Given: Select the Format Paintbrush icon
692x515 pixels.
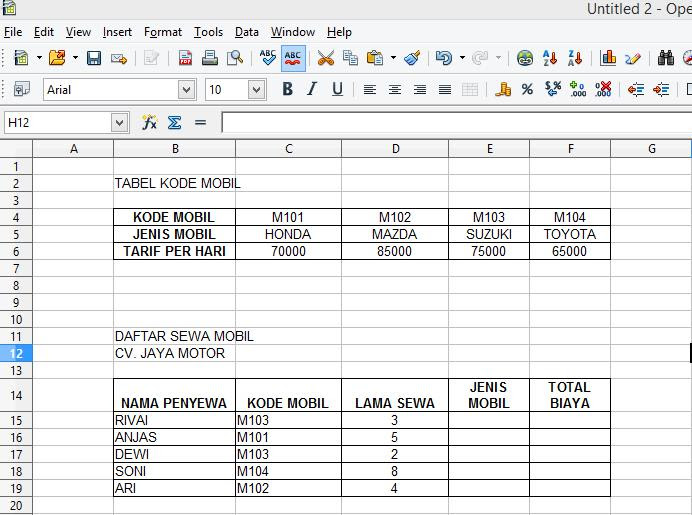Looking at the screenshot, I should [x=412, y=58].
